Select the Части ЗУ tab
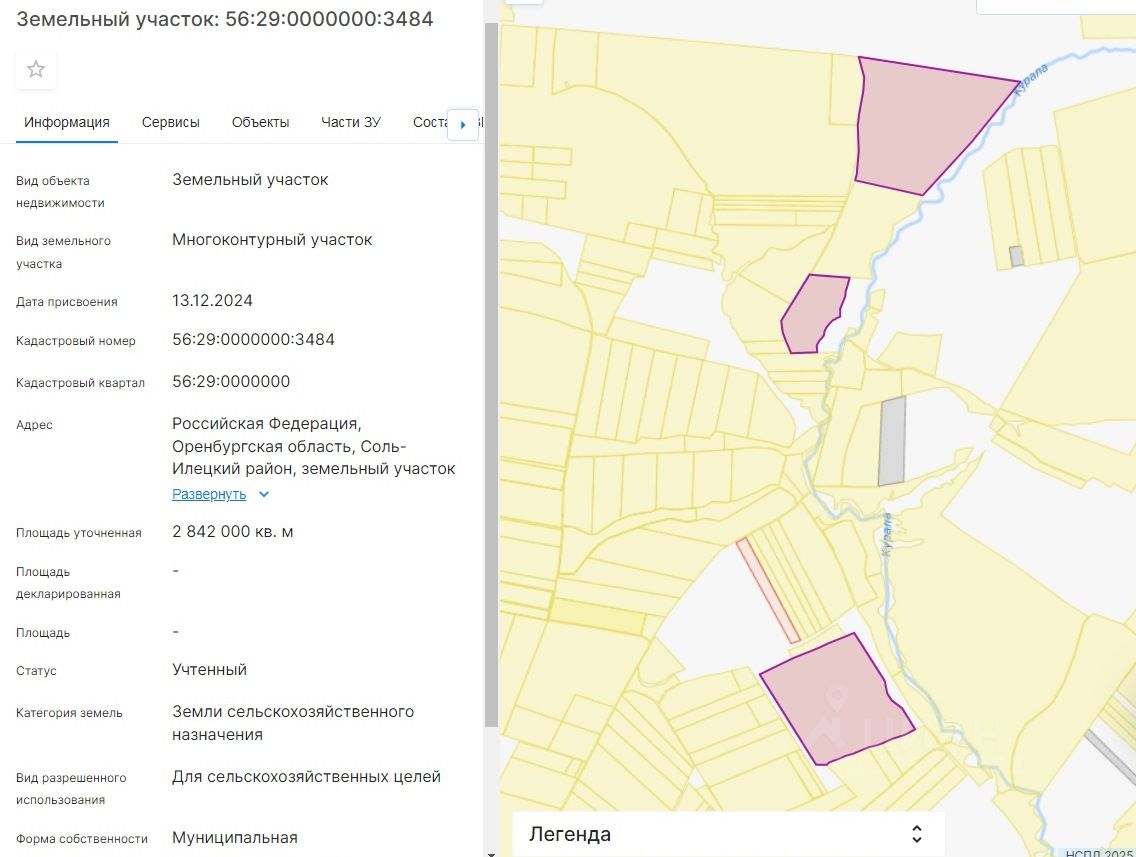The image size is (1136, 857). point(351,122)
